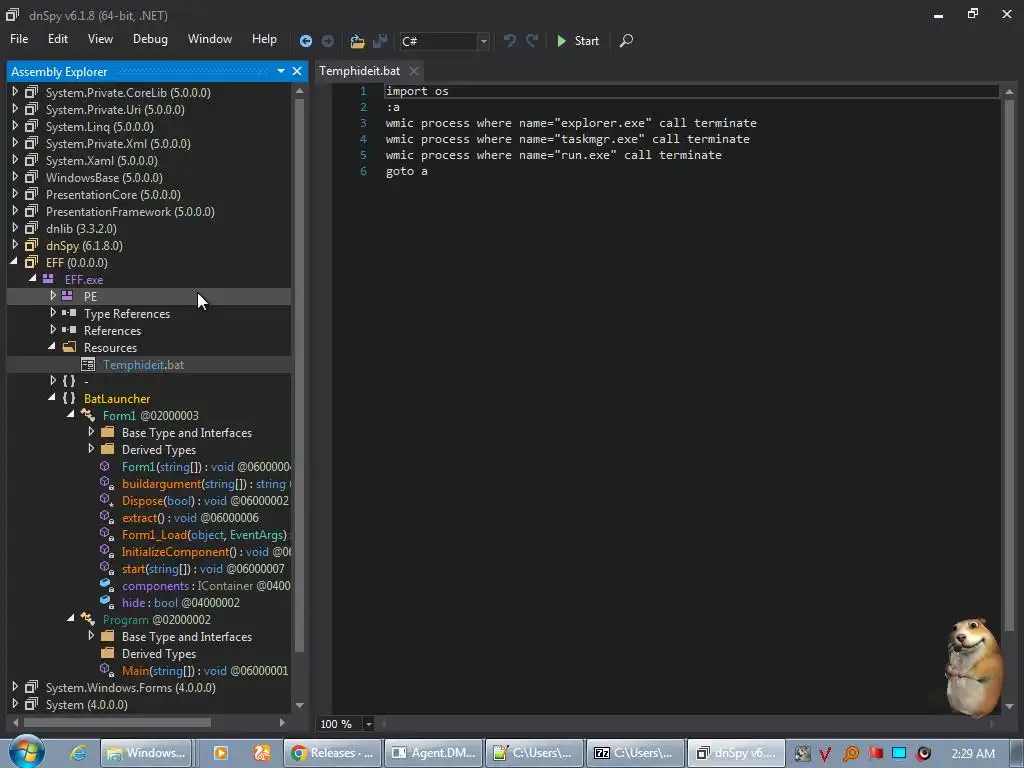Select the Form1_Load method

(x=204, y=535)
